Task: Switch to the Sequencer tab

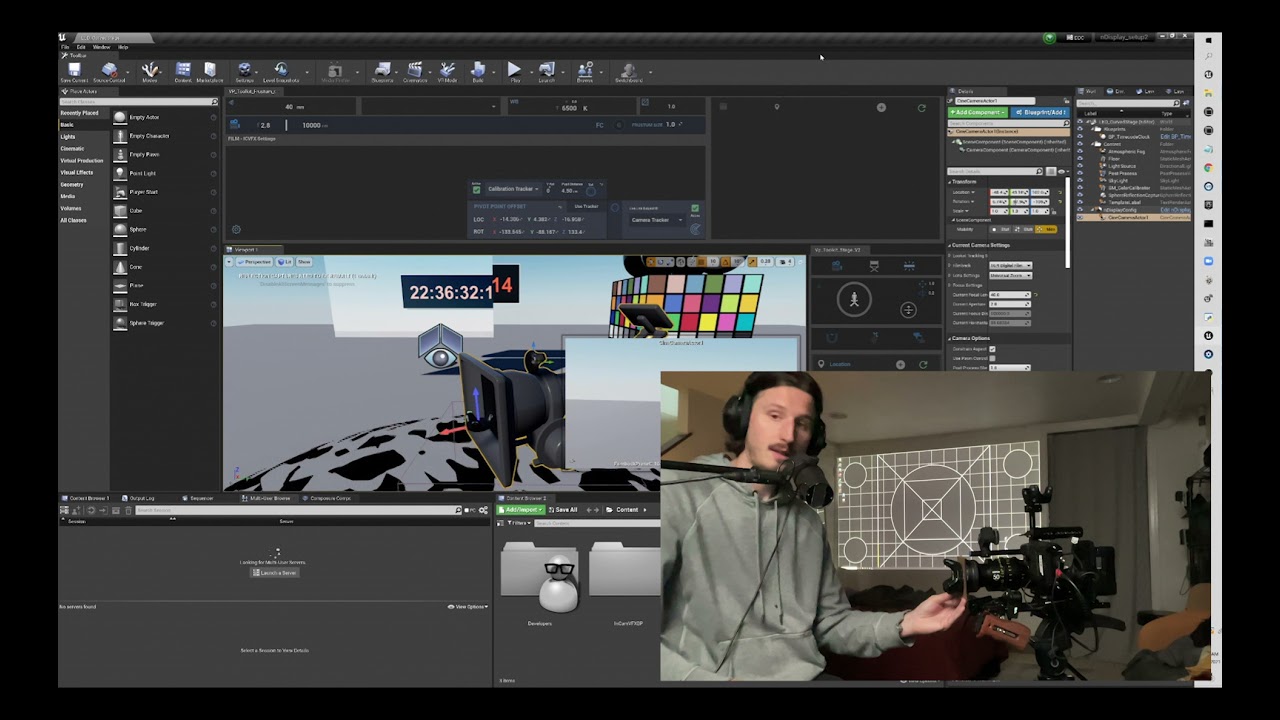Action: coord(200,498)
